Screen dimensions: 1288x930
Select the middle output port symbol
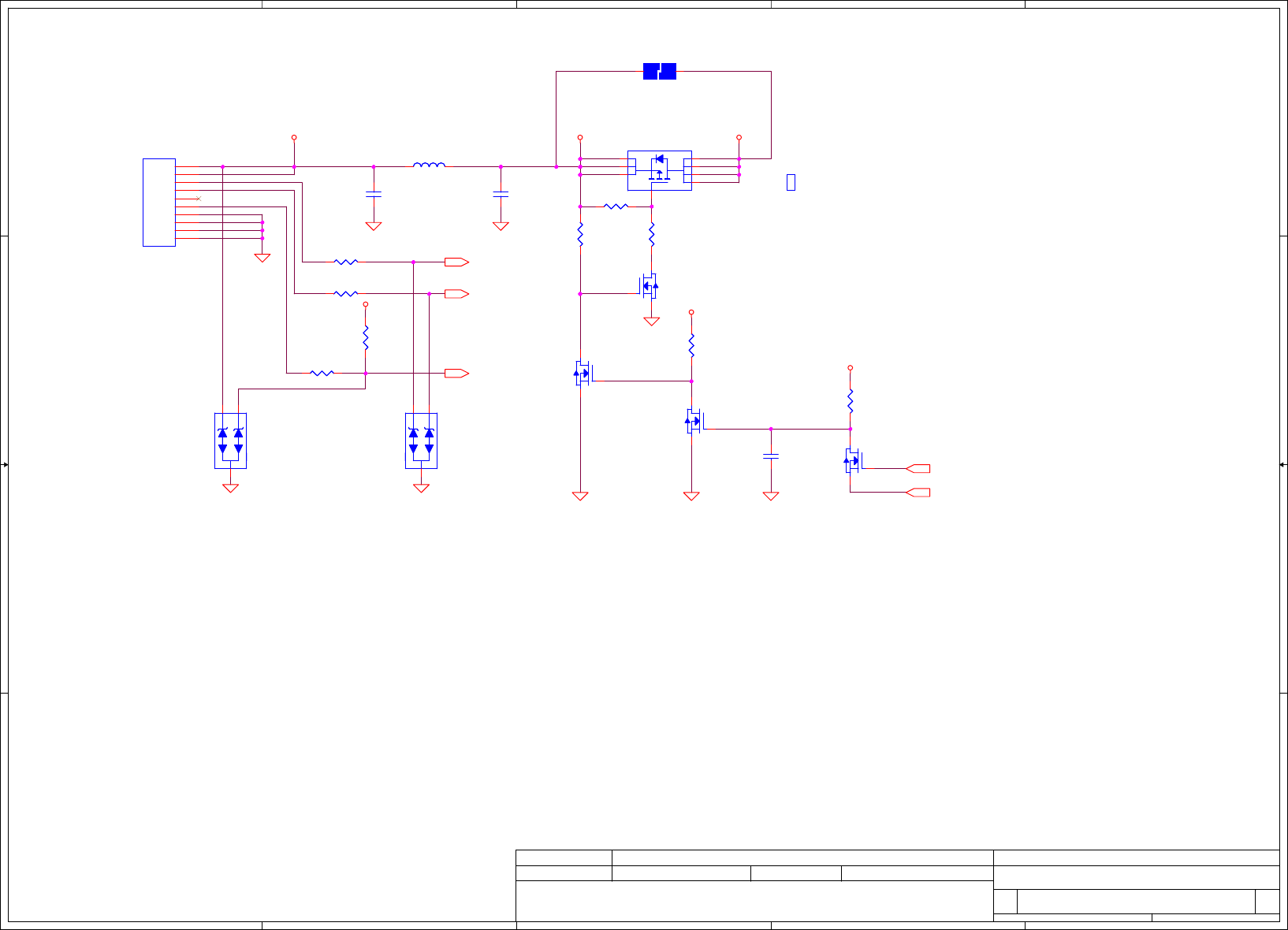pyautogui.click(x=457, y=294)
